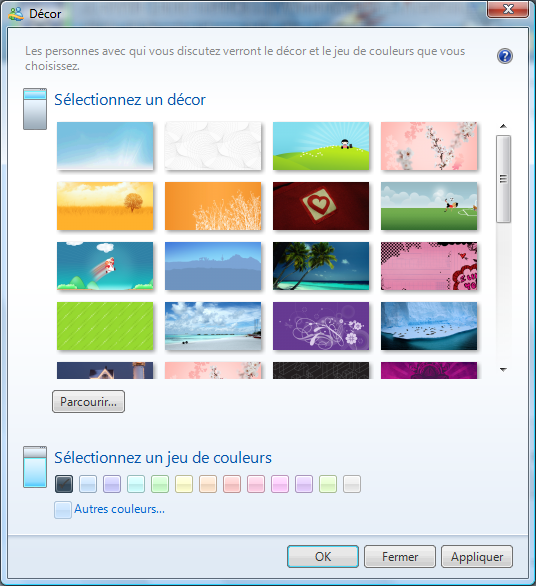The width and height of the screenshot is (536, 586).
Task: Select the magenta color swatch
Action: [280, 484]
